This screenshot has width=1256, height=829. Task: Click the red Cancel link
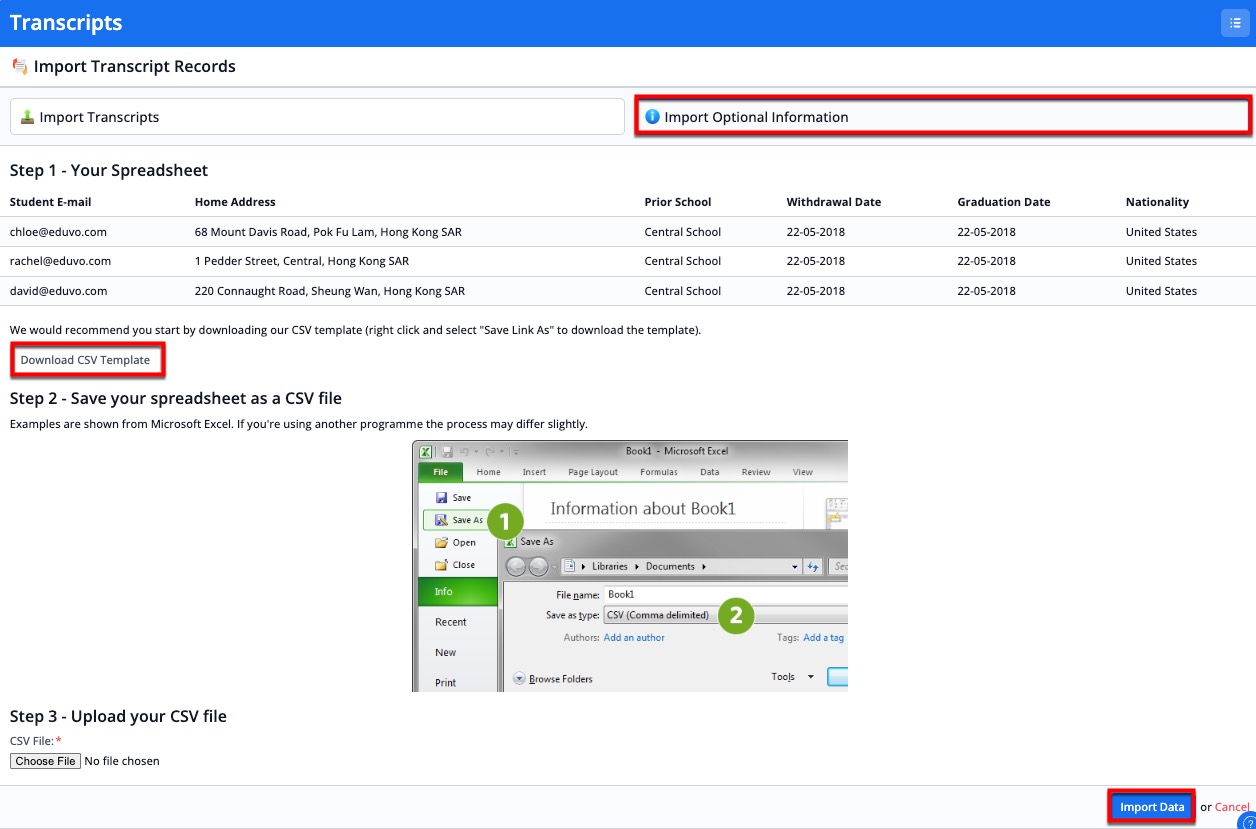pyautogui.click(x=1232, y=807)
